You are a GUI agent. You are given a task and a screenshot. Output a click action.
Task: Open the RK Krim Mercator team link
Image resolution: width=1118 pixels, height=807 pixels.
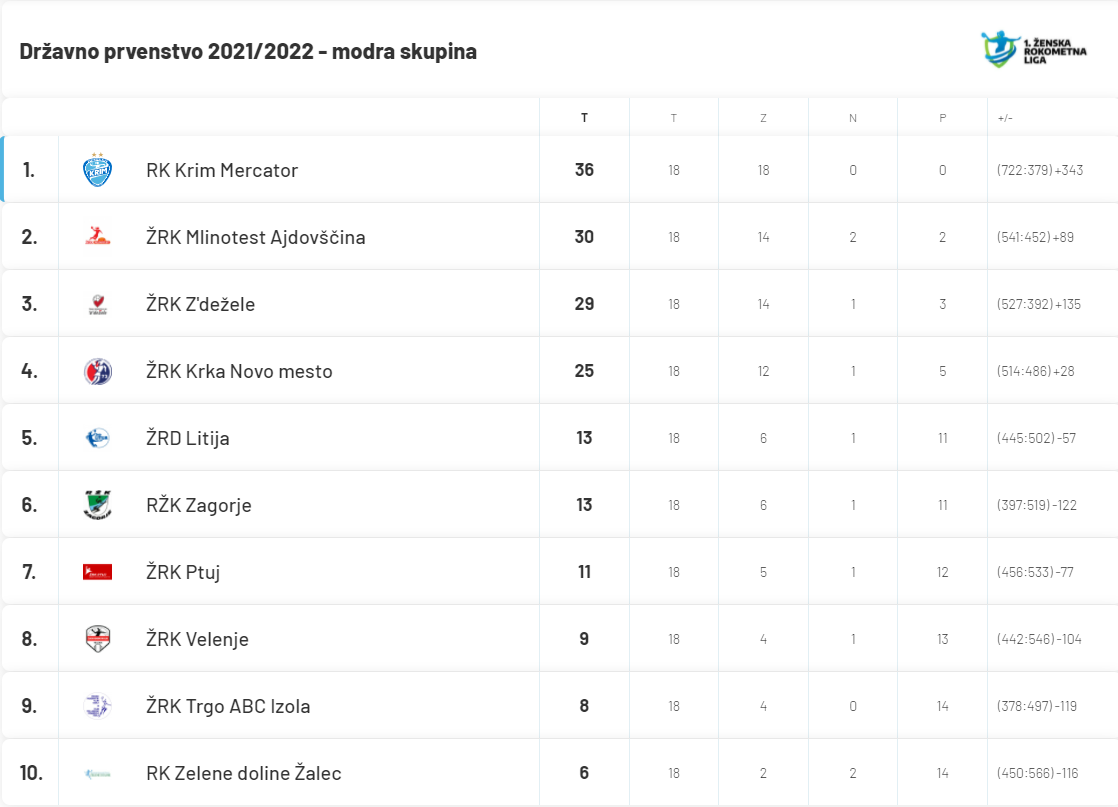coord(222,170)
